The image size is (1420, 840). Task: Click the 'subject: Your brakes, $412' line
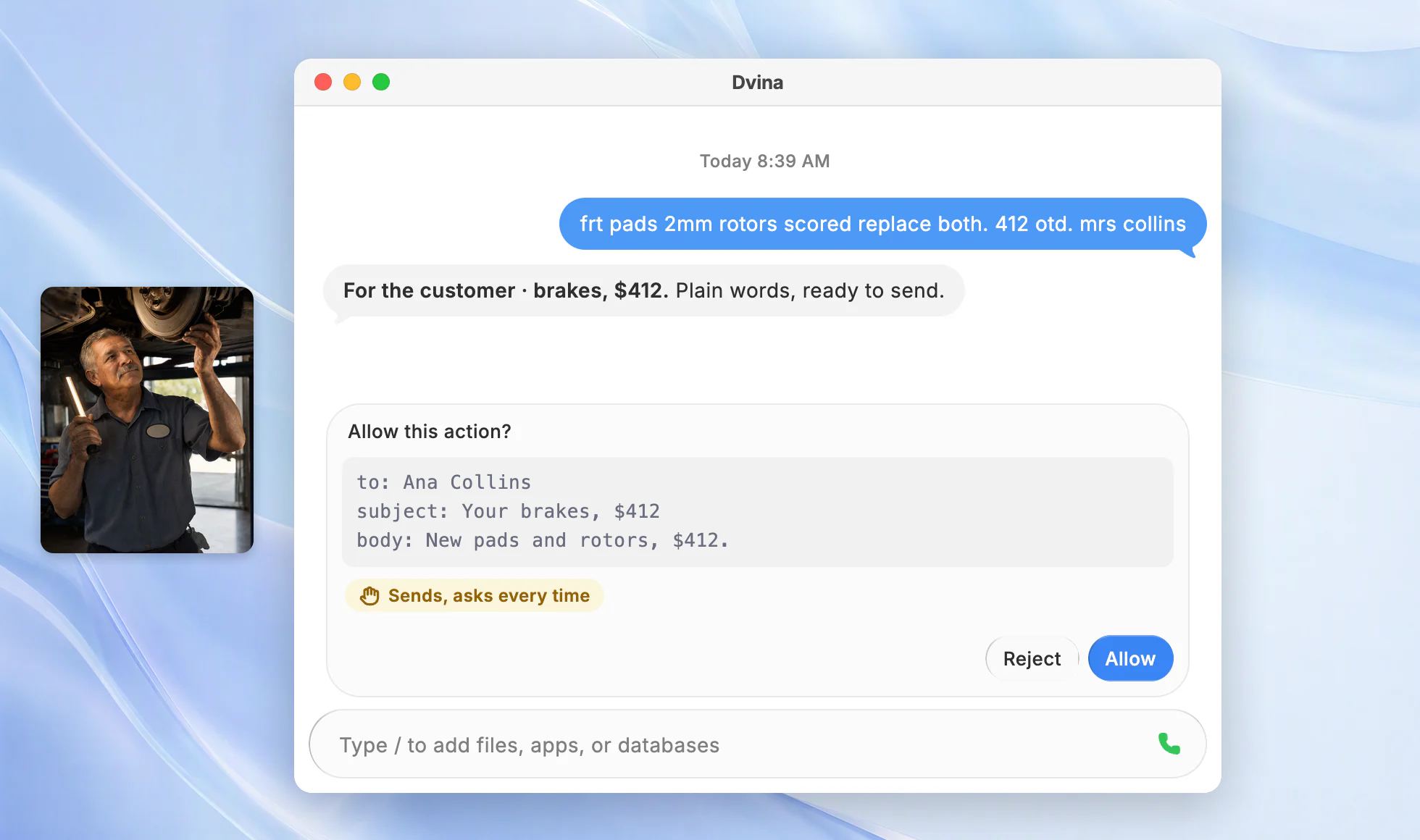pyautogui.click(x=508, y=511)
